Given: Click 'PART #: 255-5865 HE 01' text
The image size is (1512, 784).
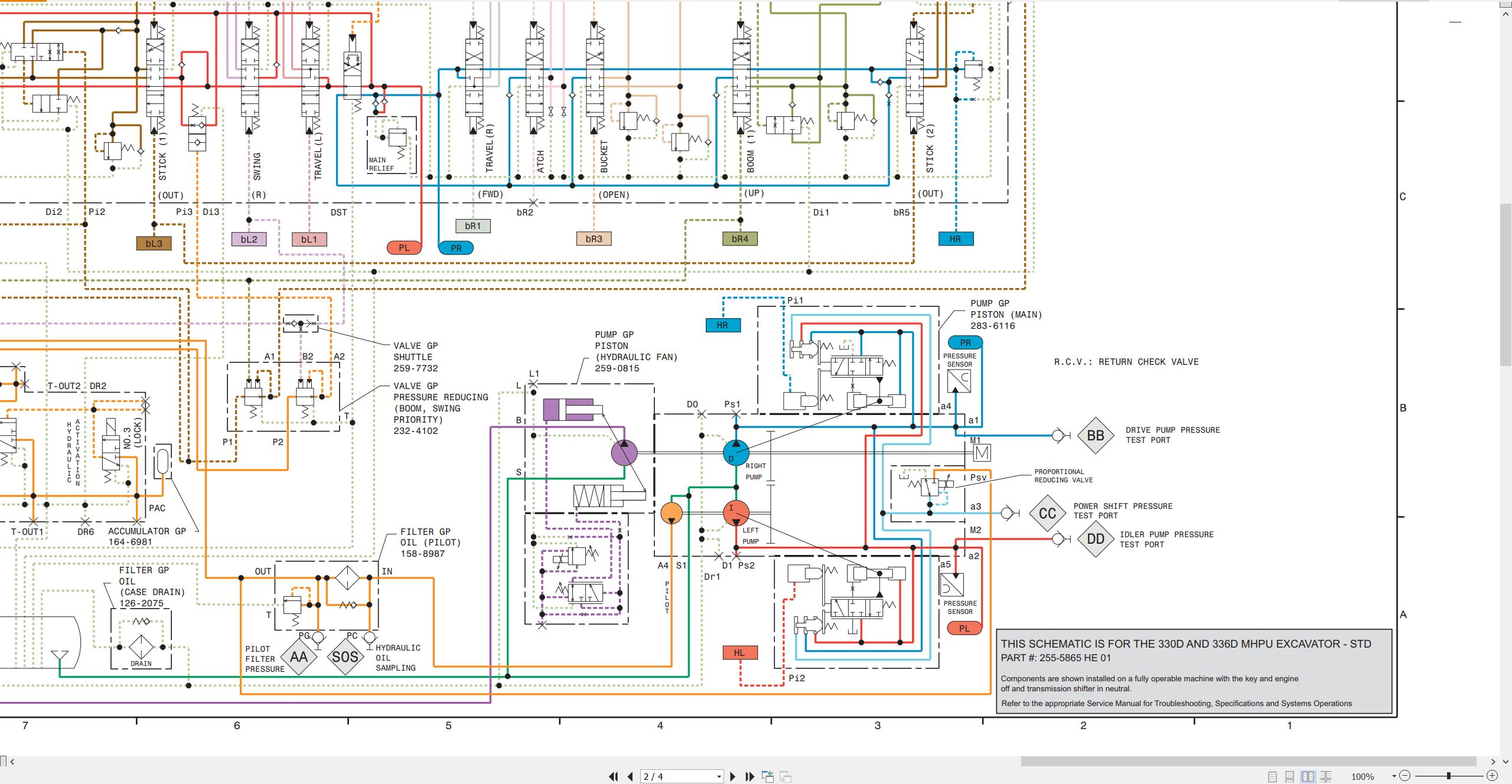Looking at the screenshot, I should coord(1056,658).
